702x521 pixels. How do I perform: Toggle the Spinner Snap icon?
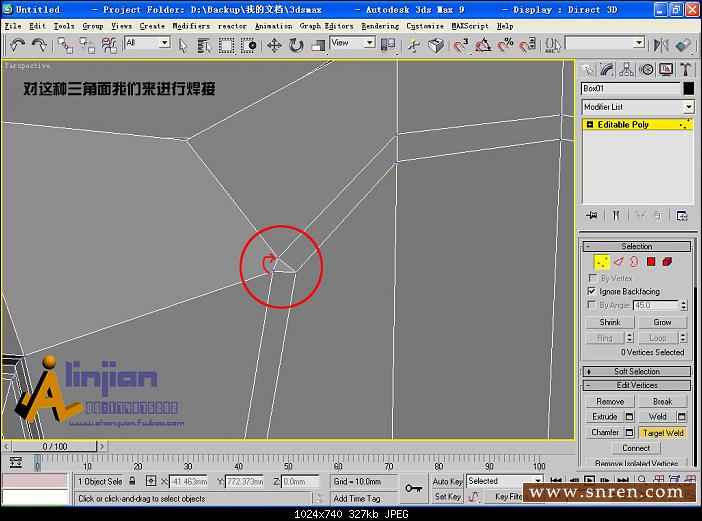pyautogui.click(x=527, y=45)
